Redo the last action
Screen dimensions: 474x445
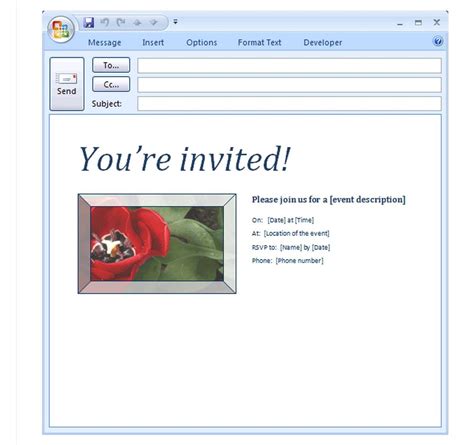121,22
